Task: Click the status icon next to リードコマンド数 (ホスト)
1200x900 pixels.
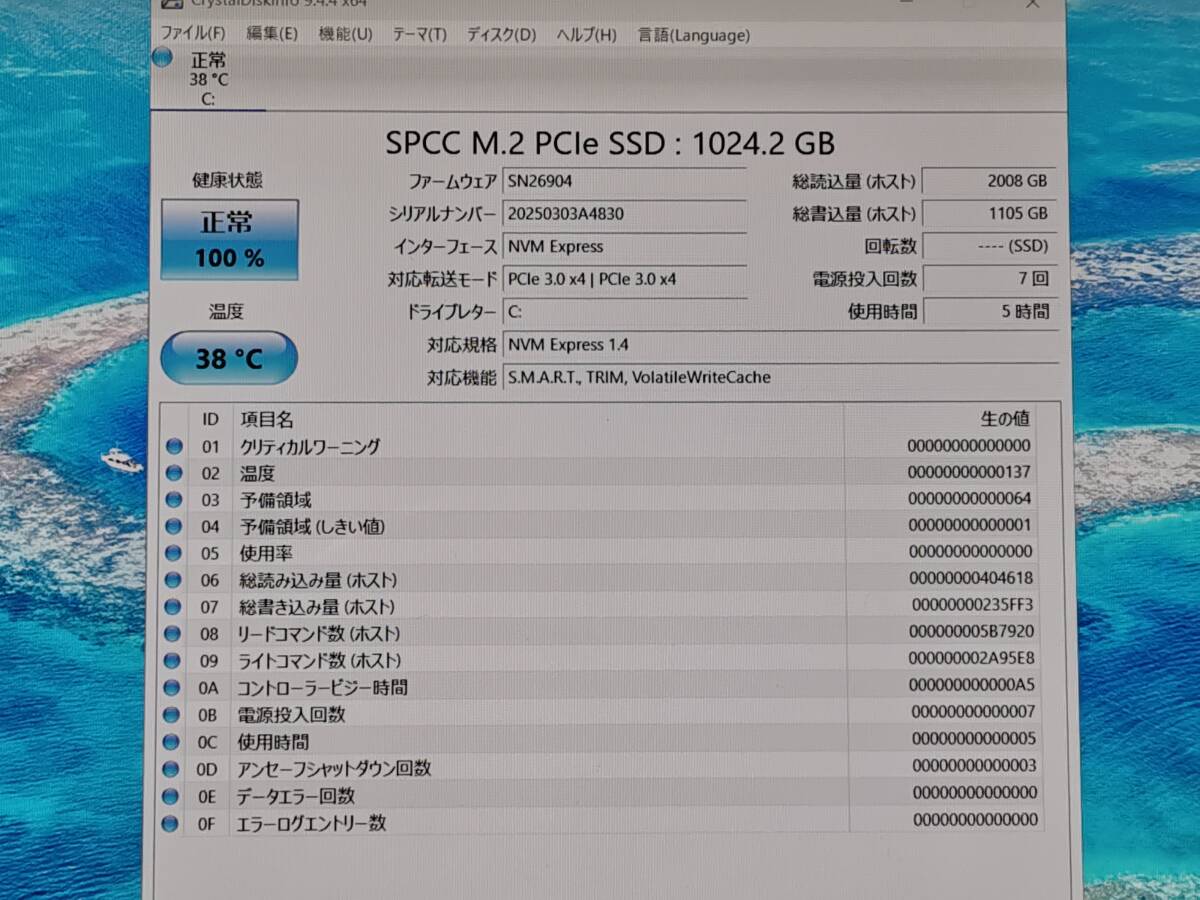Action: point(173,633)
